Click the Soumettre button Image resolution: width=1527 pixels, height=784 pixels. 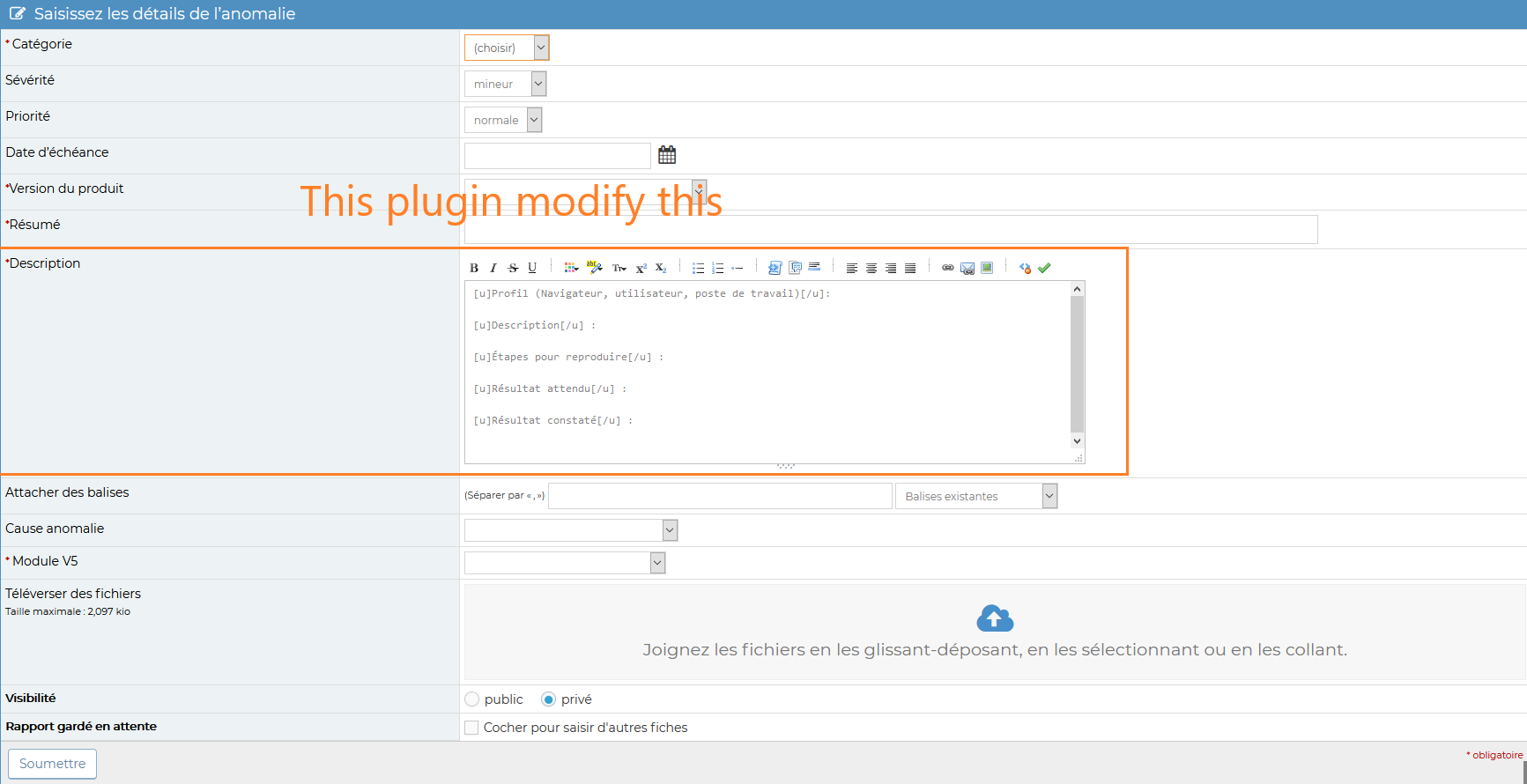pyautogui.click(x=53, y=764)
